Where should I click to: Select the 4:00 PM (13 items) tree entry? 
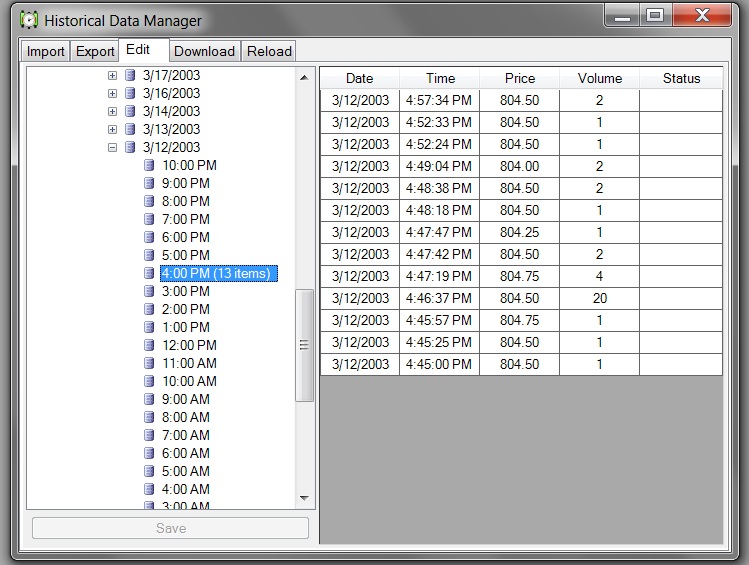point(218,273)
